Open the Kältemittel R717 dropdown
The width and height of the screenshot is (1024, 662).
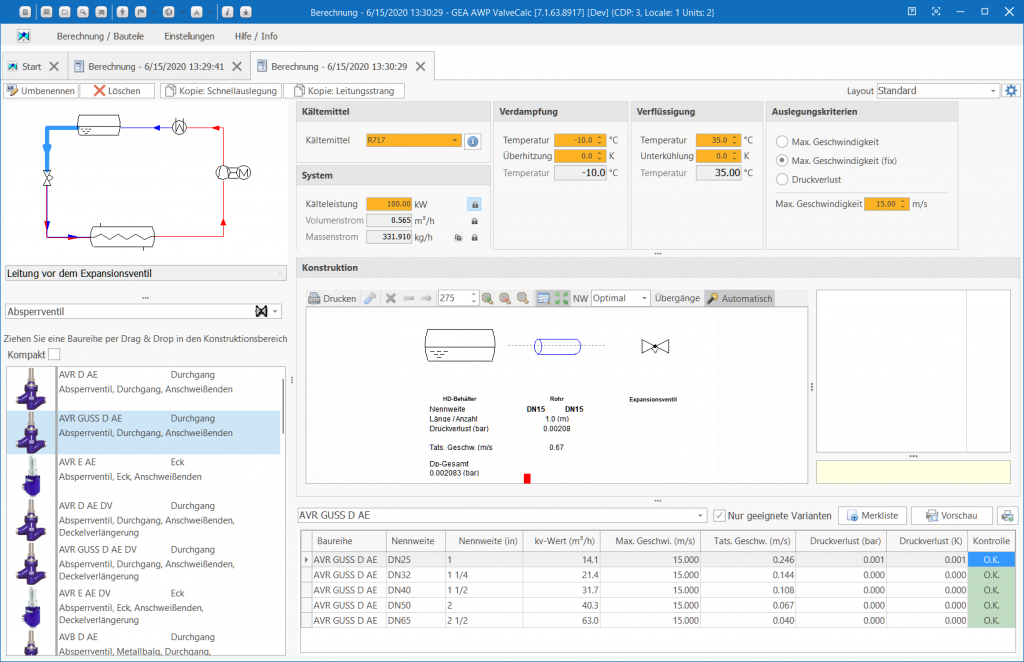pos(455,140)
